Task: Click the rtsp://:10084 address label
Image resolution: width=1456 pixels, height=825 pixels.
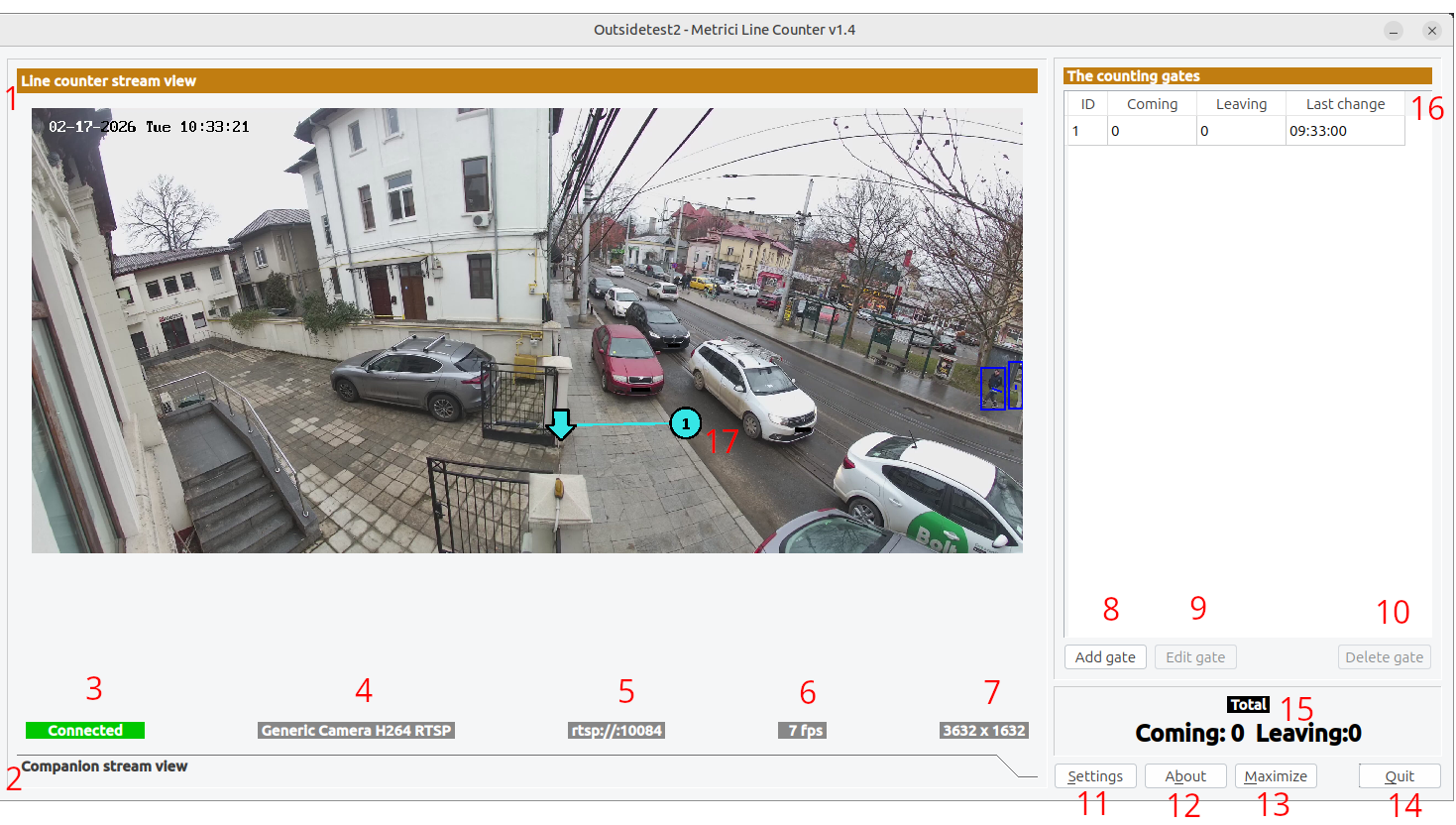Action: pos(616,731)
